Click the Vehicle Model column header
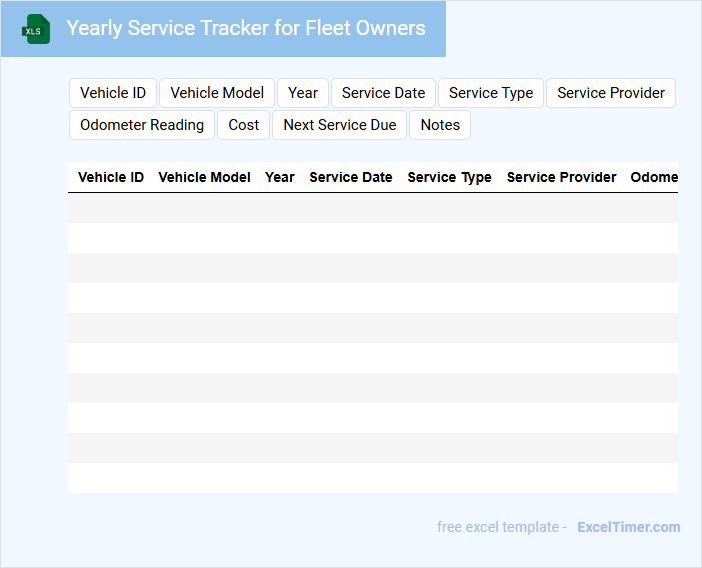This screenshot has width=702, height=568. coord(204,177)
